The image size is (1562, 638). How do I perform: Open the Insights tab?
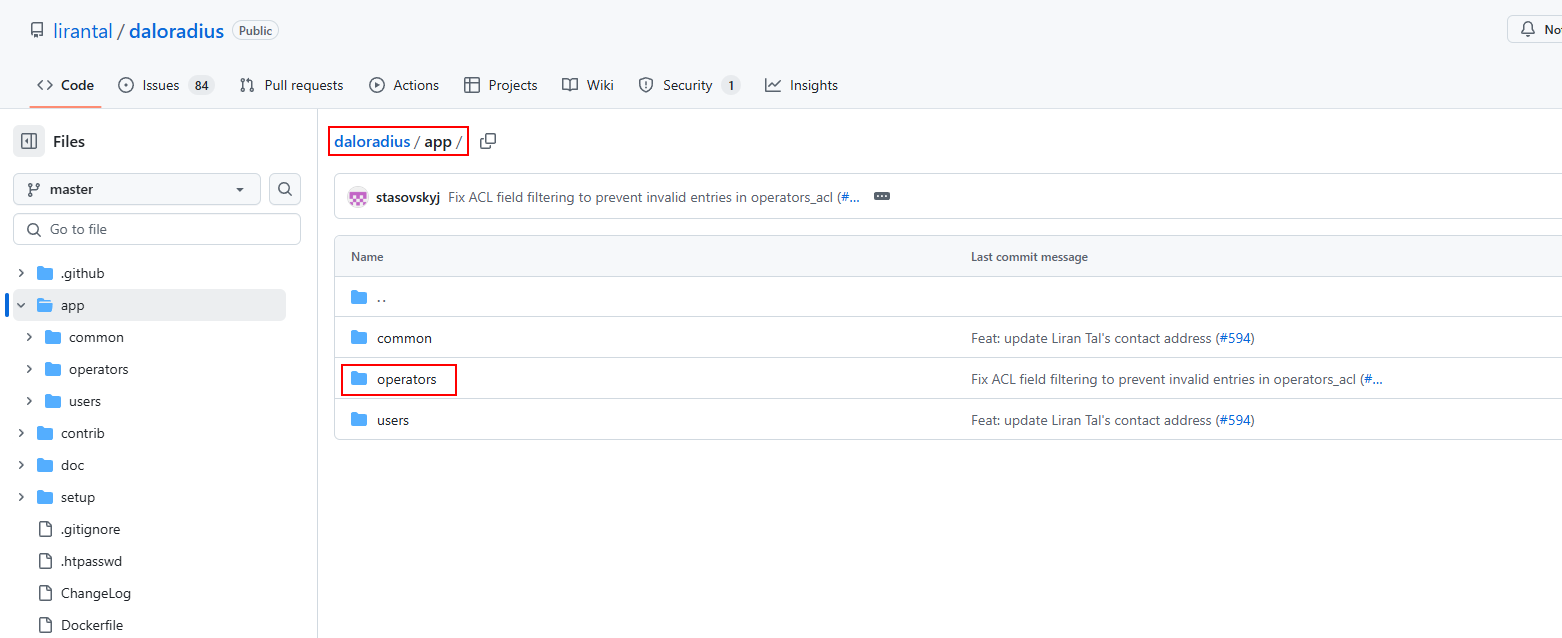coord(801,85)
